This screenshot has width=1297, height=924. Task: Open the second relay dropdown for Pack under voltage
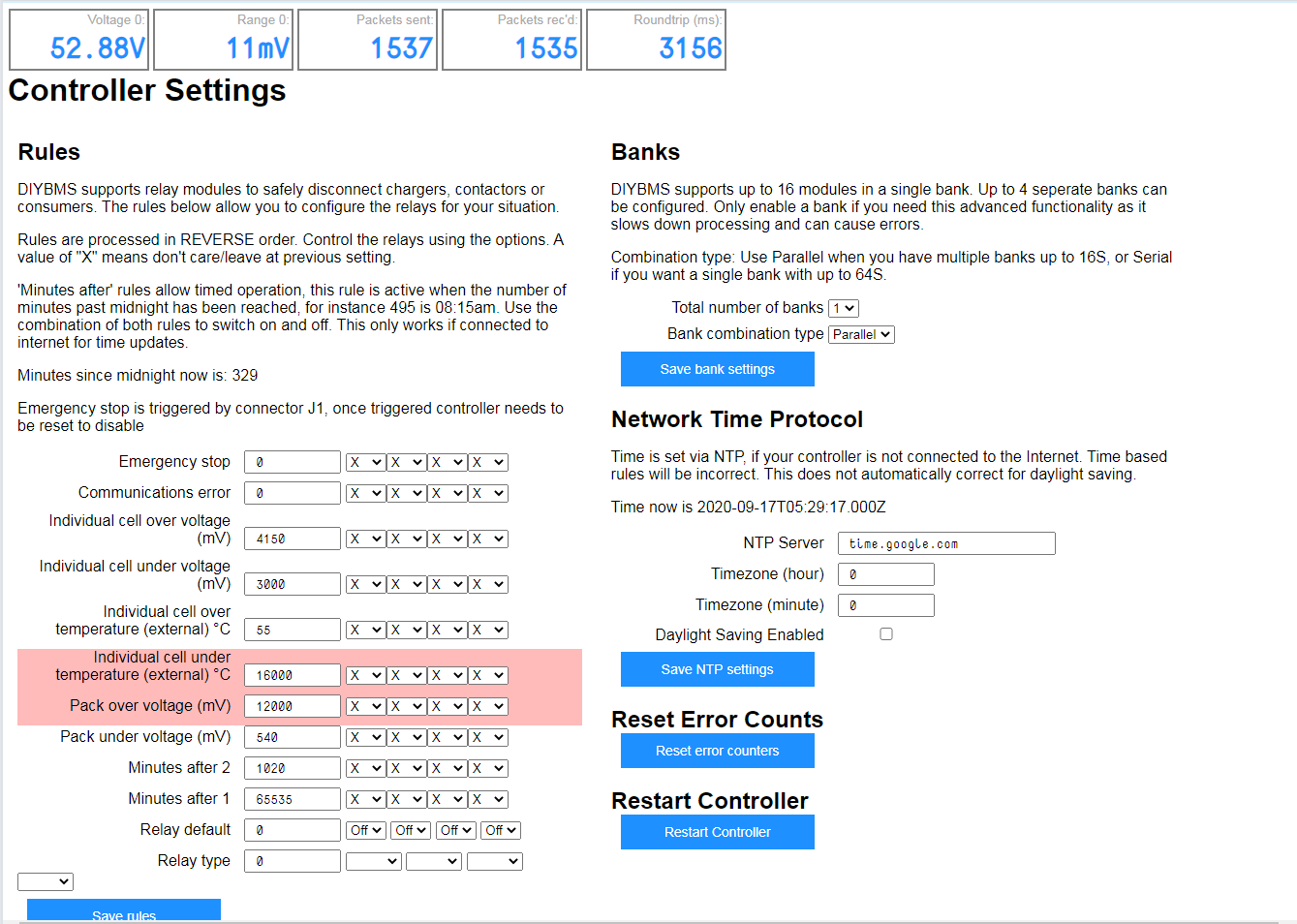[x=407, y=738]
